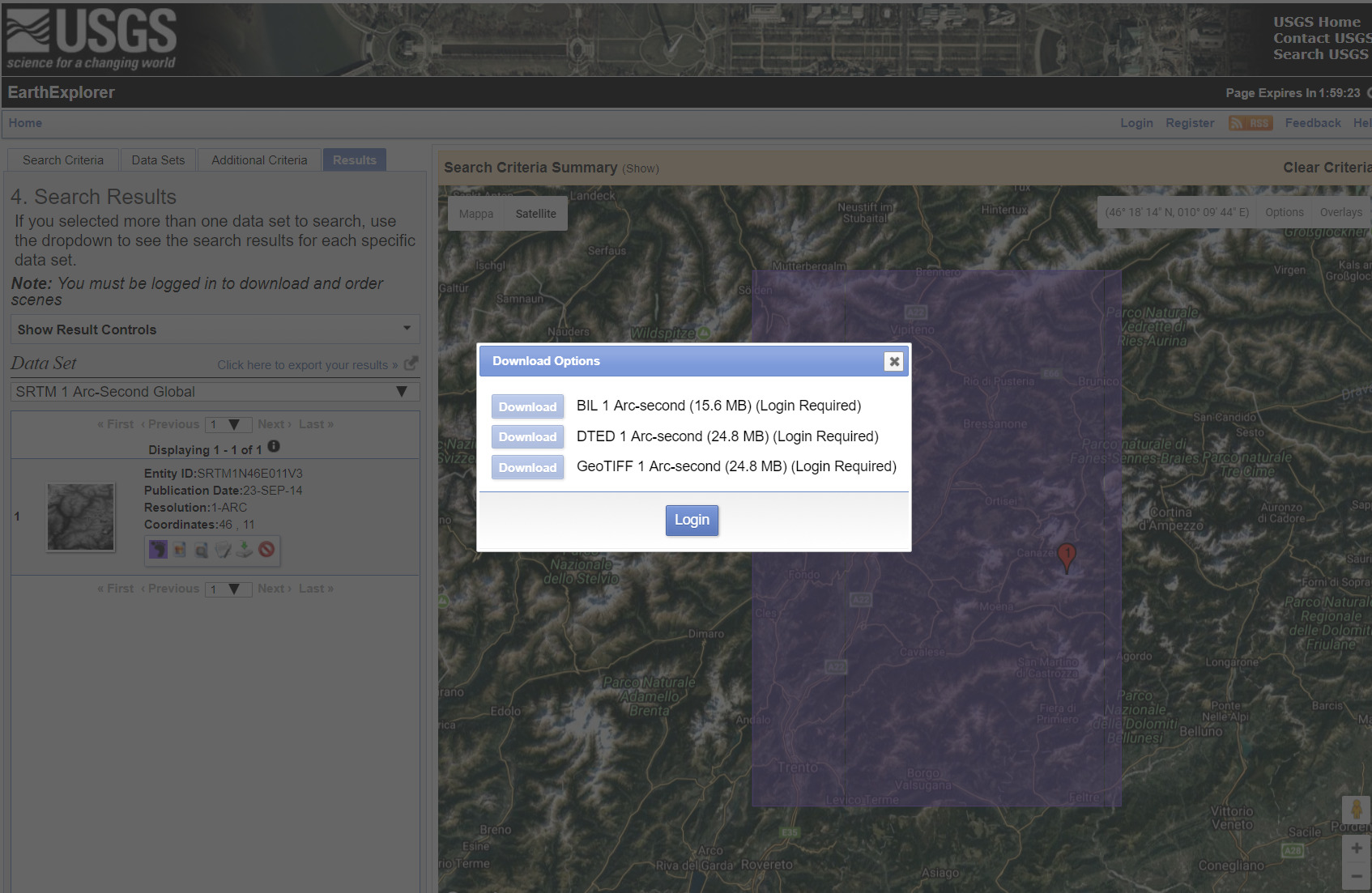Click the Login link in the header
1372x893 pixels.
point(1136,123)
